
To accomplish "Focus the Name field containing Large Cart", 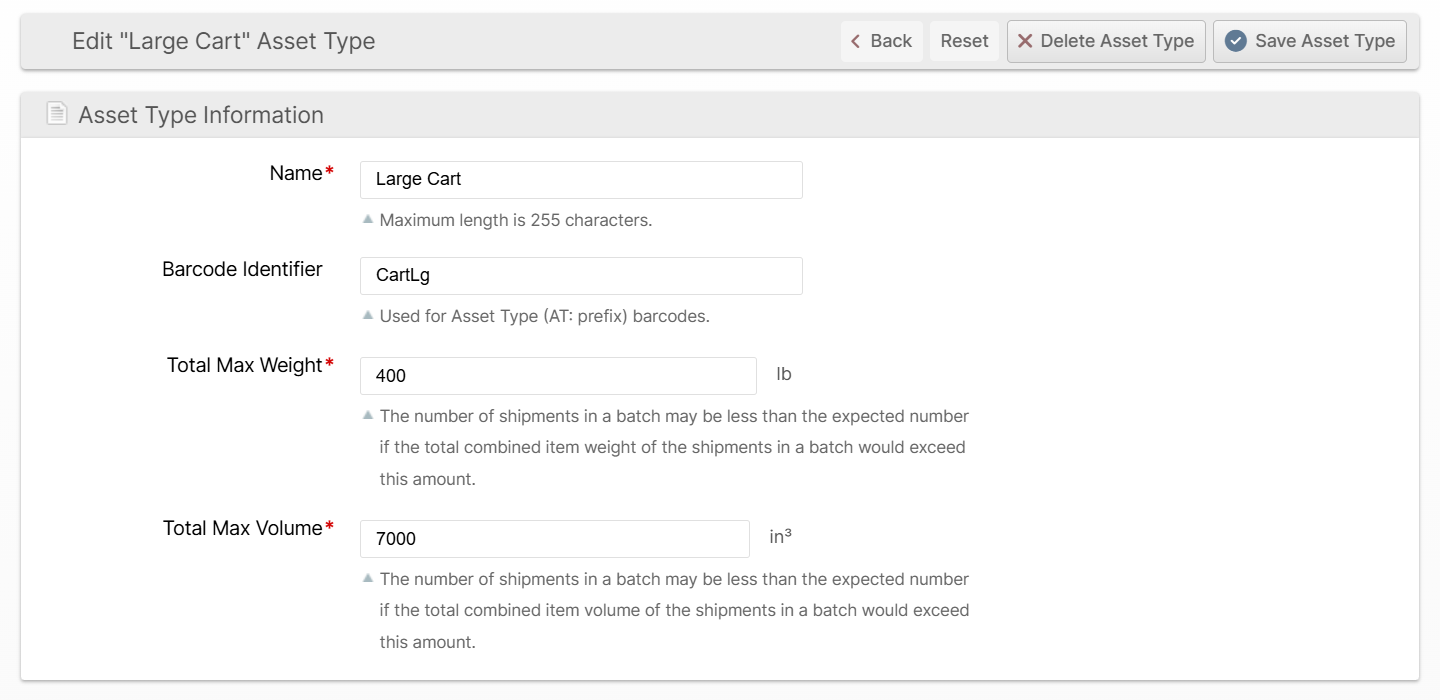I will click(581, 180).
